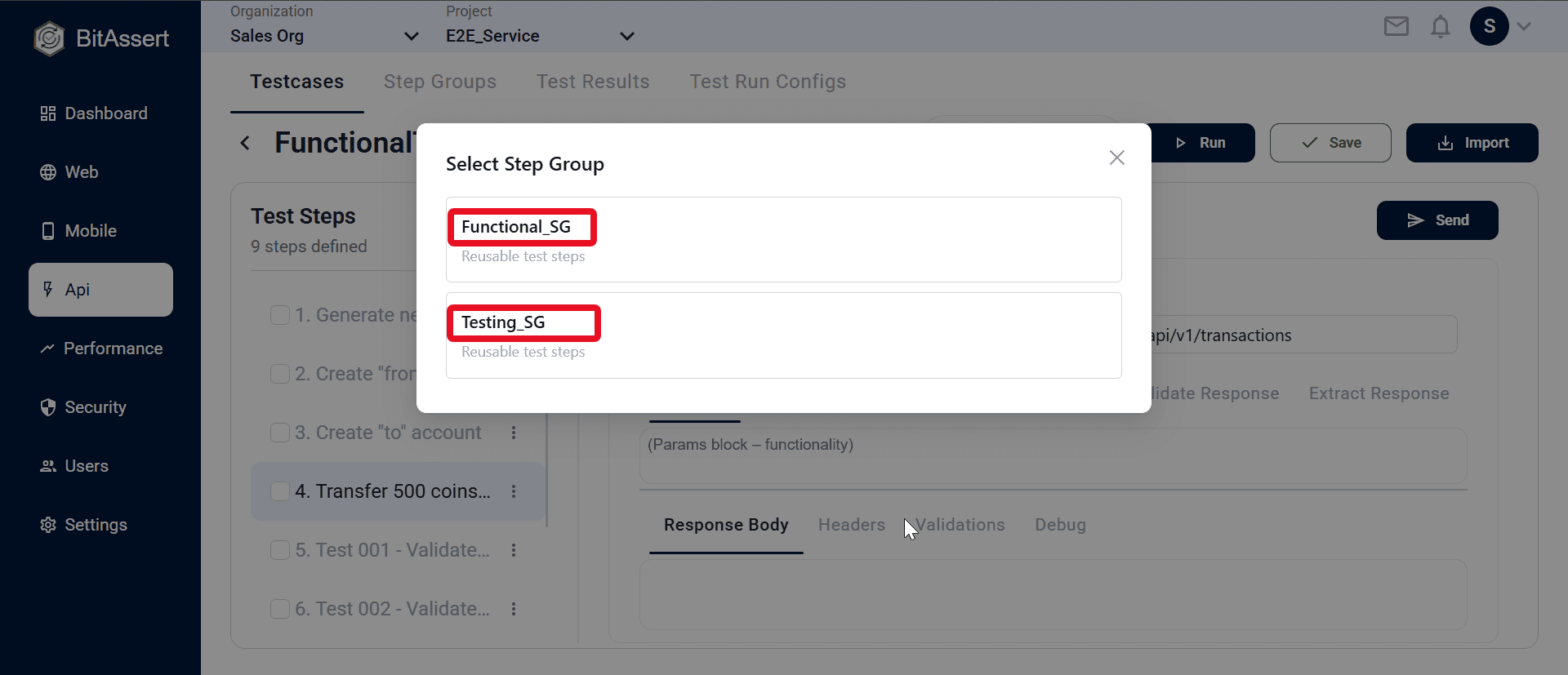Image resolution: width=1568 pixels, height=675 pixels.
Task: Open notifications bell
Action: click(1441, 27)
